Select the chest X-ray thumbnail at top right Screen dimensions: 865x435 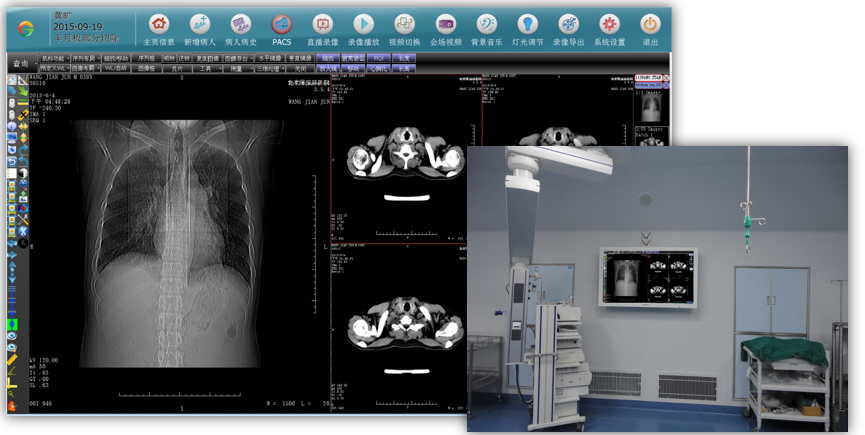point(651,103)
